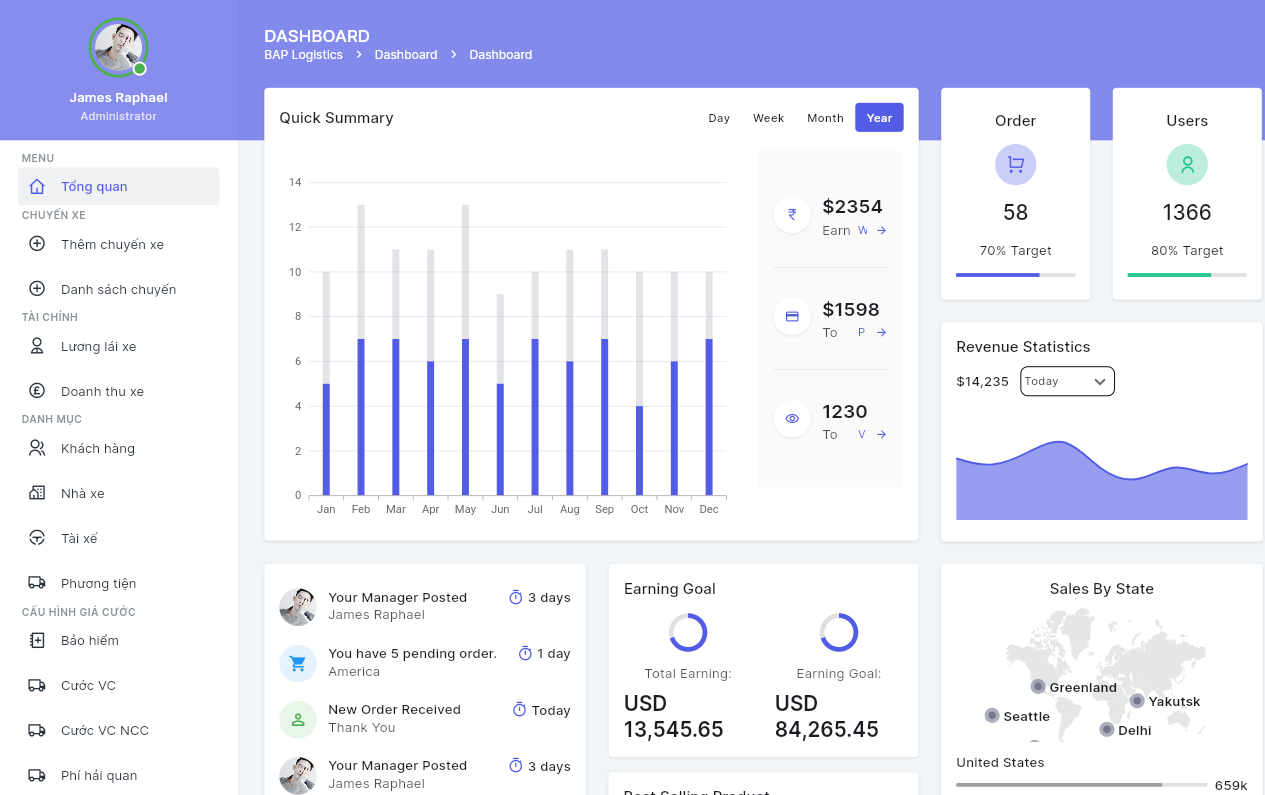Expand the arrow next to $1598 total
Image resolution: width=1265 pixels, height=795 pixels.
point(881,333)
